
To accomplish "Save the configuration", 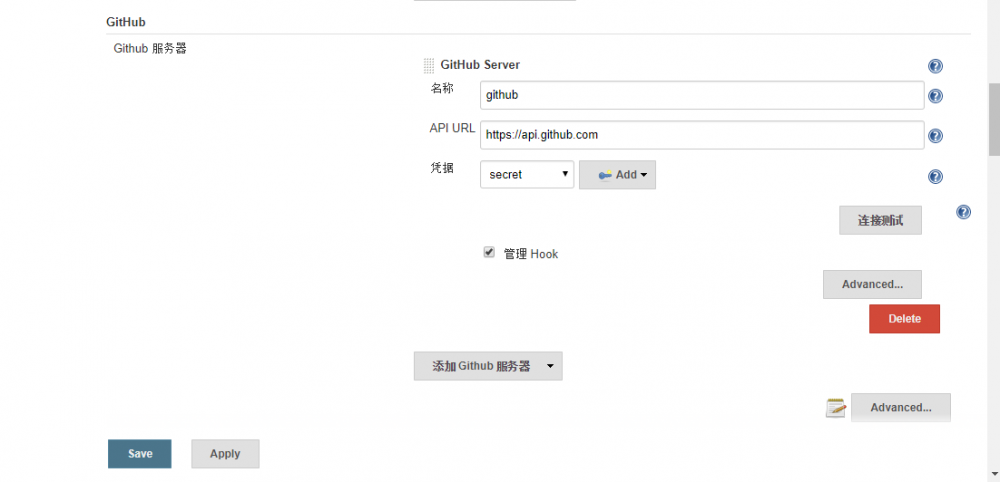I will pyautogui.click(x=140, y=454).
